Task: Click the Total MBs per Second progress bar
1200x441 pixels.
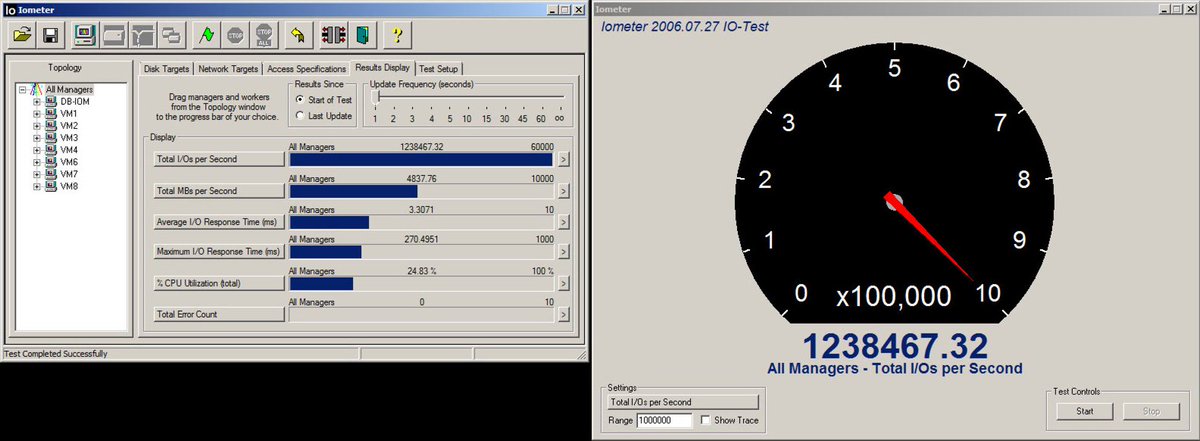Action: click(x=421, y=191)
